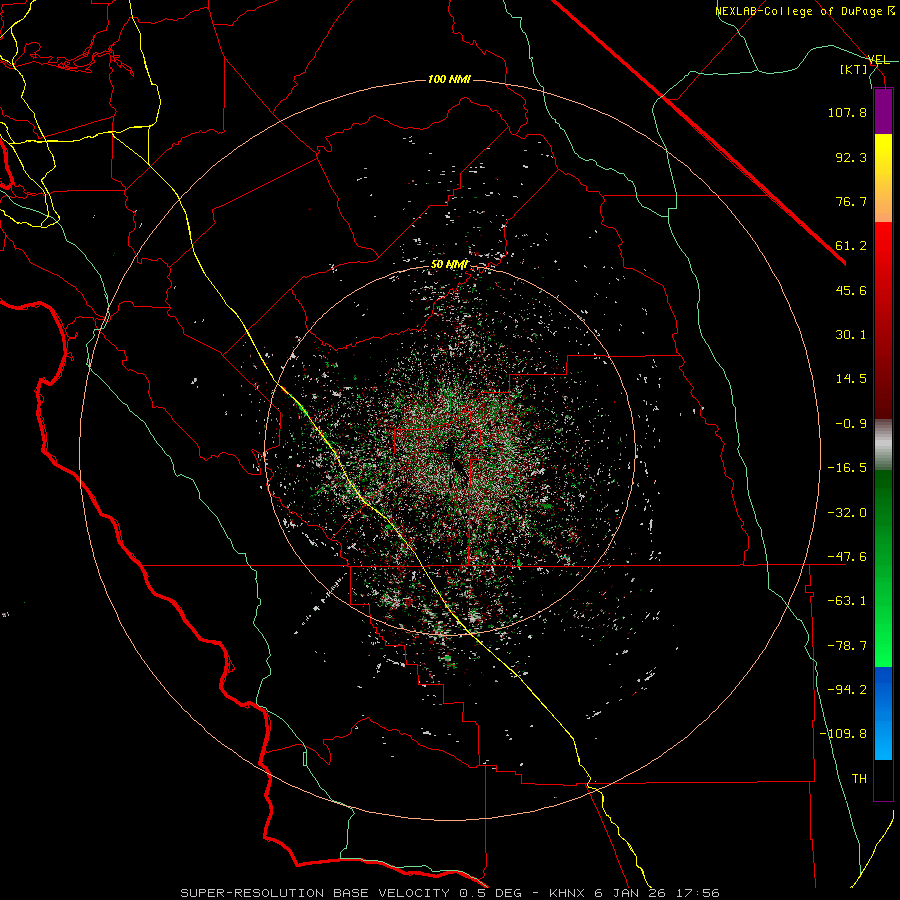Click the 50 NMI range ring label
The image size is (900, 900).
tap(449, 265)
